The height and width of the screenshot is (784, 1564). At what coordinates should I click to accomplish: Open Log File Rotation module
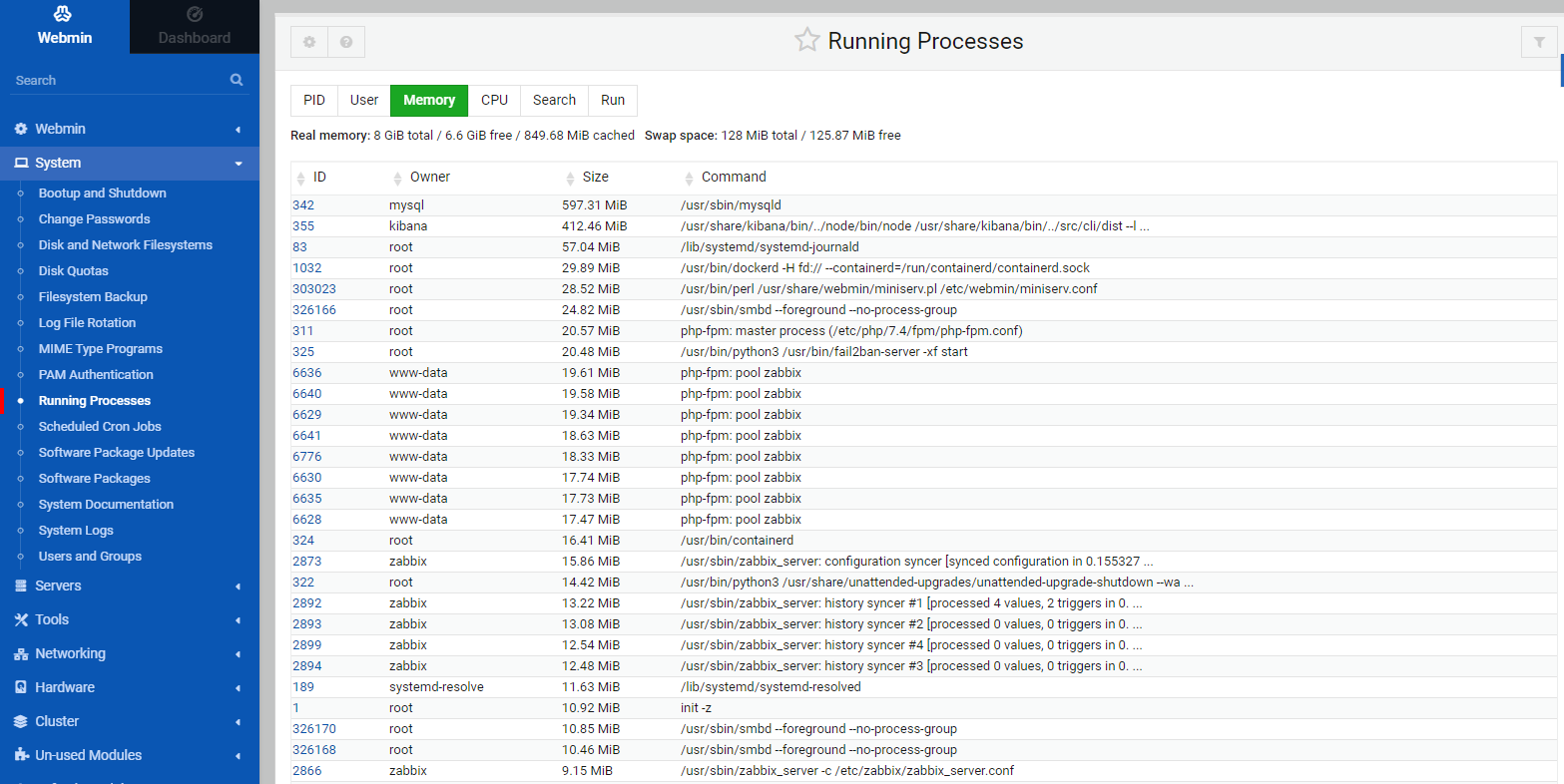click(x=88, y=322)
